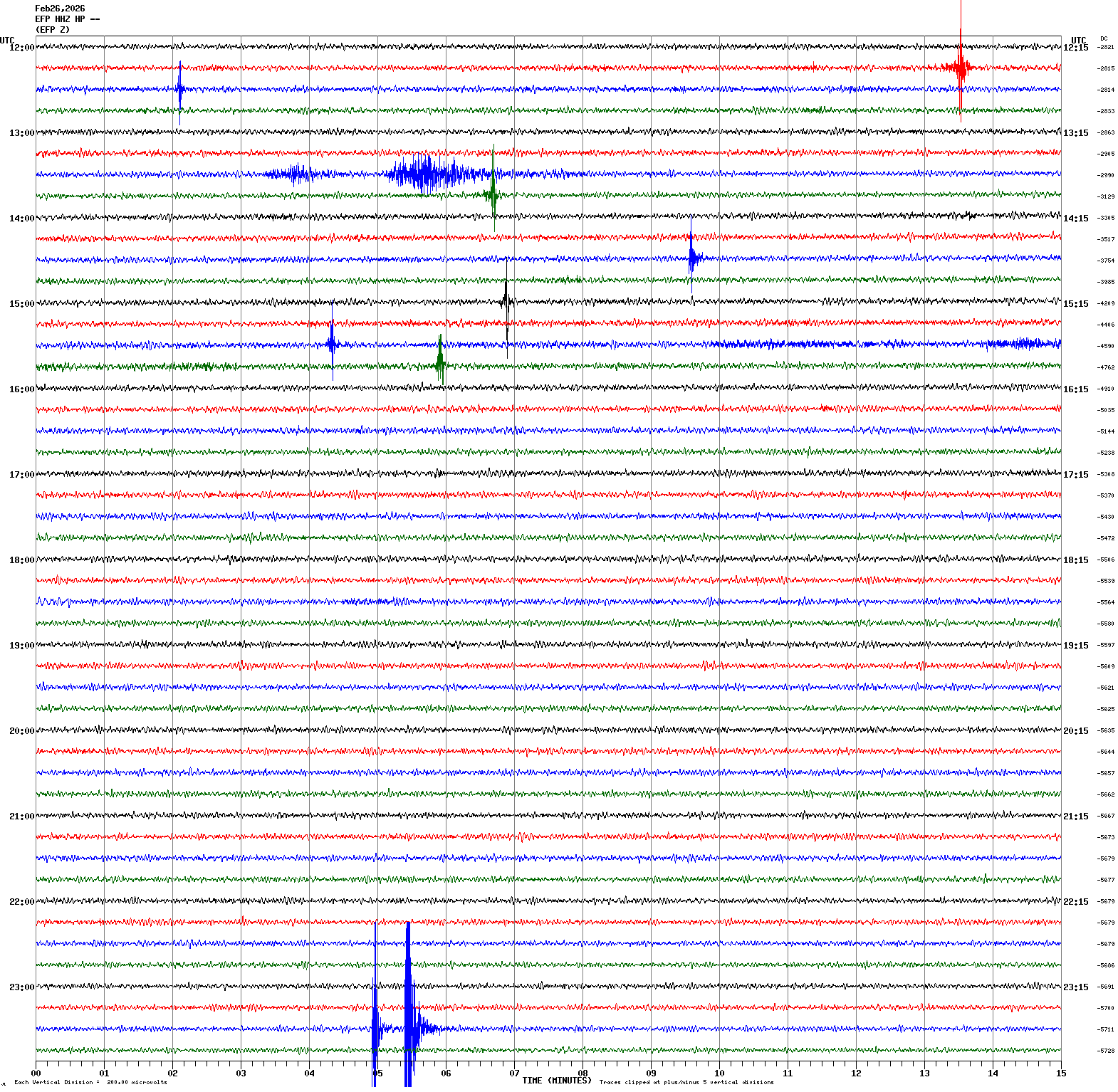Click the red seismic spike near minute 13.5
This screenshot has width=1118, height=1092.
[x=960, y=68]
